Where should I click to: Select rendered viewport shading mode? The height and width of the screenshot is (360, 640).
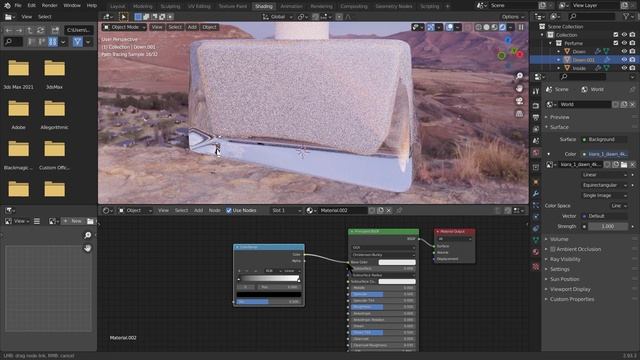(x=502, y=27)
